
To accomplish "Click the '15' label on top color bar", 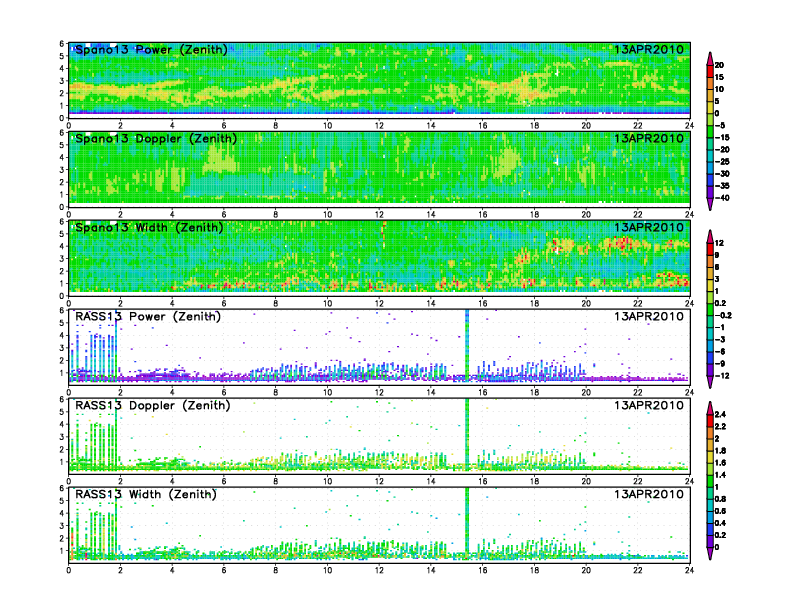I will [719, 77].
